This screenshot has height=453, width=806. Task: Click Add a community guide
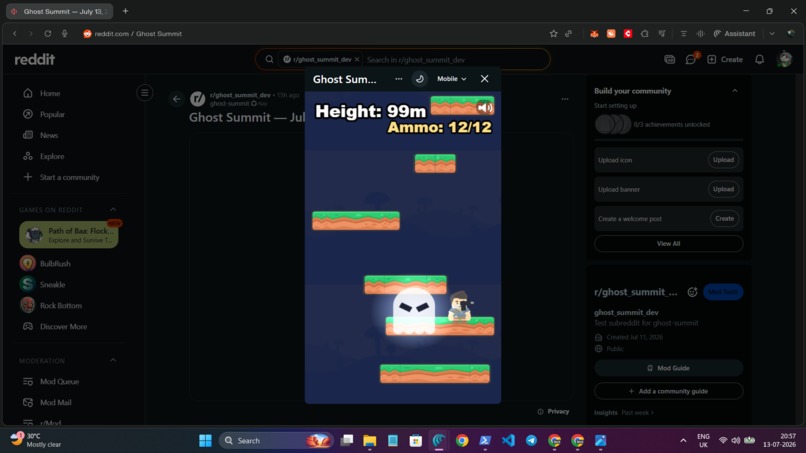tap(668, 391)
